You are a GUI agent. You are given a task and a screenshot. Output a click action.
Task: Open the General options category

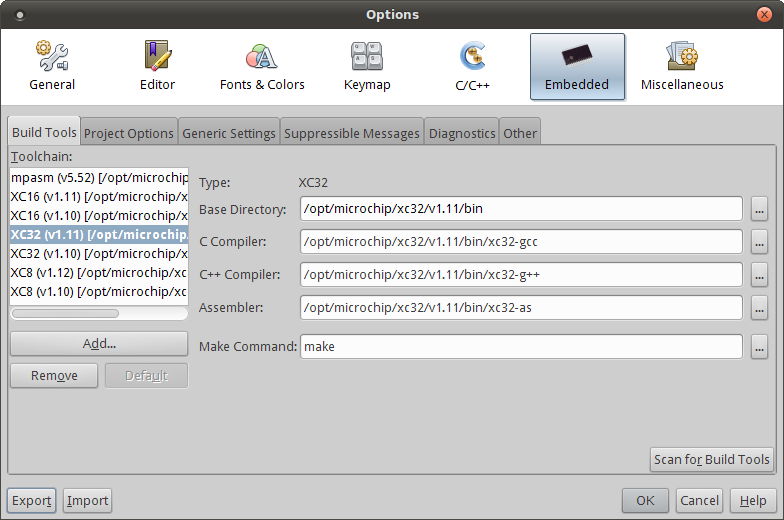(x=52, y=66)
